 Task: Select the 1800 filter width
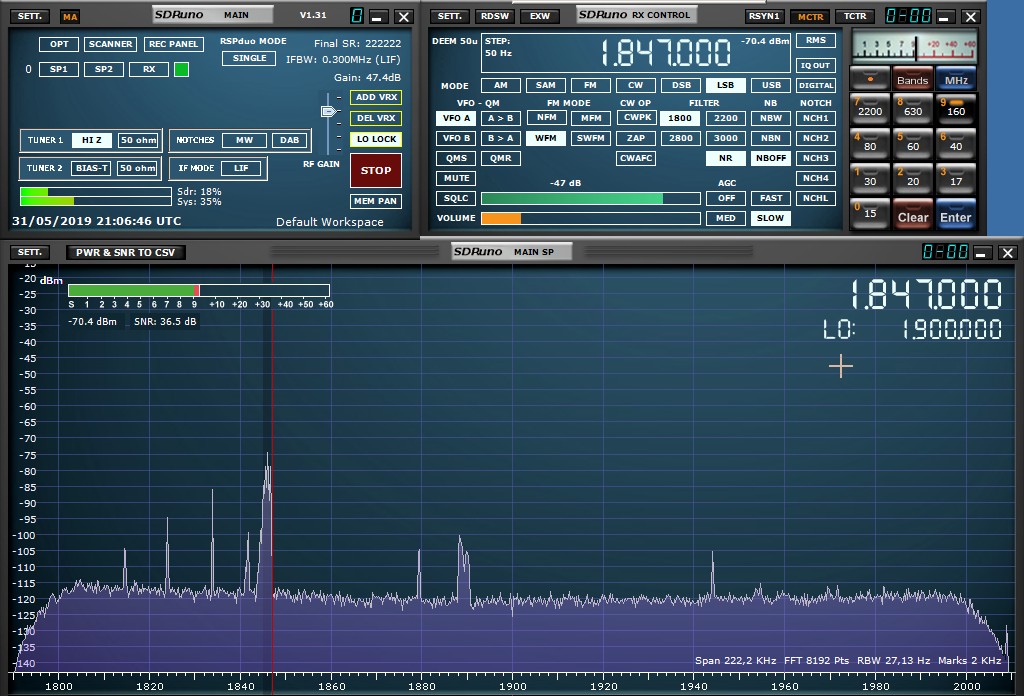(x=680, y=118)
